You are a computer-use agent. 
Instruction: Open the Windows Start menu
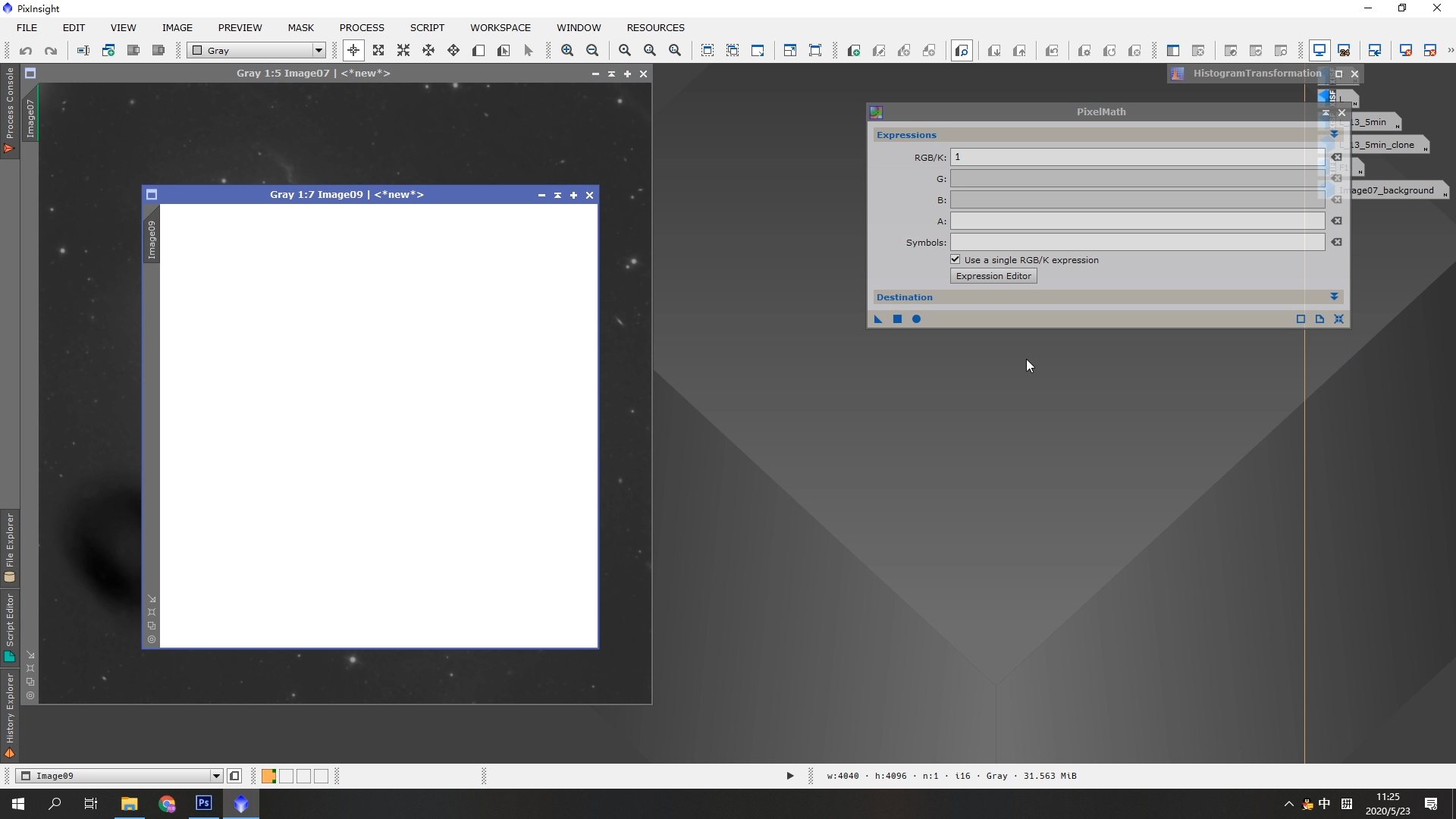18,804
